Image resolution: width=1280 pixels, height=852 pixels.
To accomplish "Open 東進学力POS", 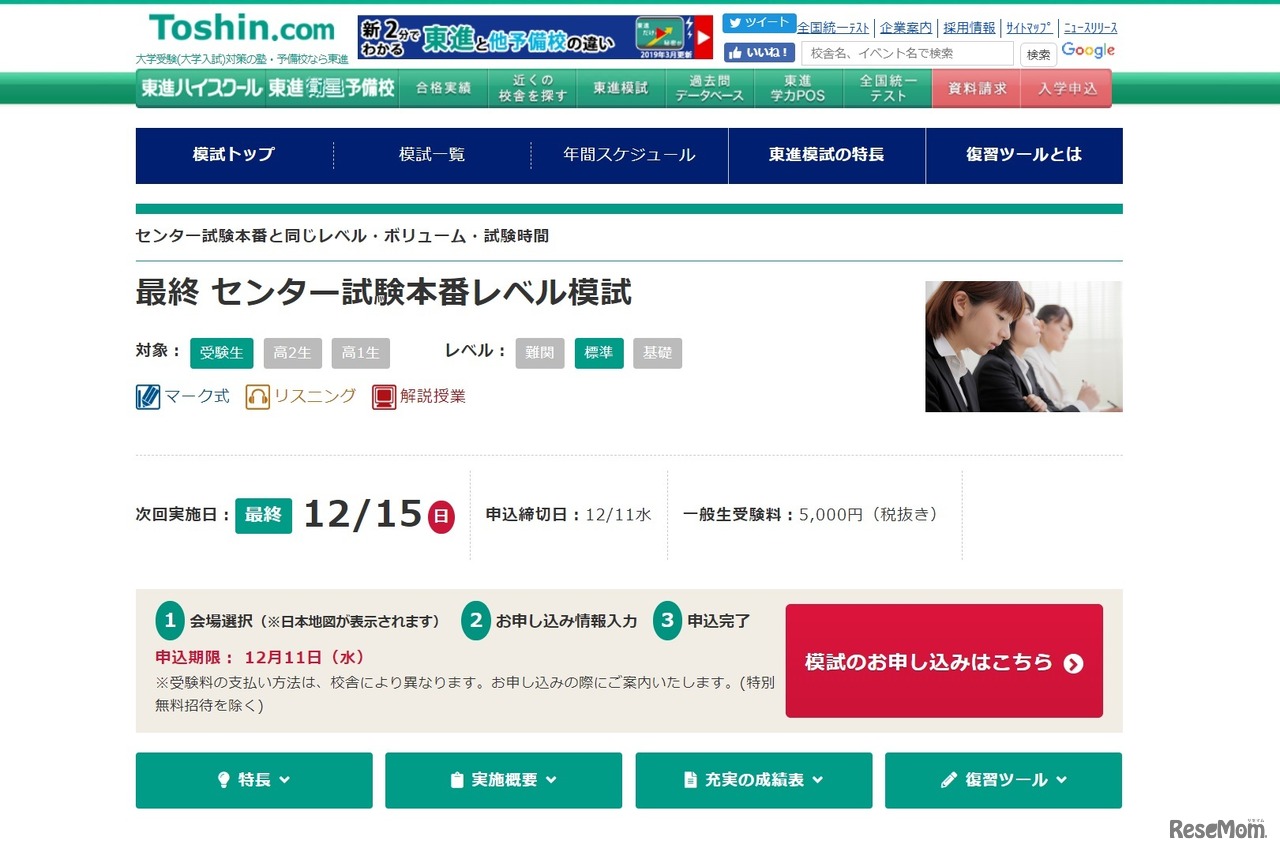I will pyautogui.click(x=798, y=88).
